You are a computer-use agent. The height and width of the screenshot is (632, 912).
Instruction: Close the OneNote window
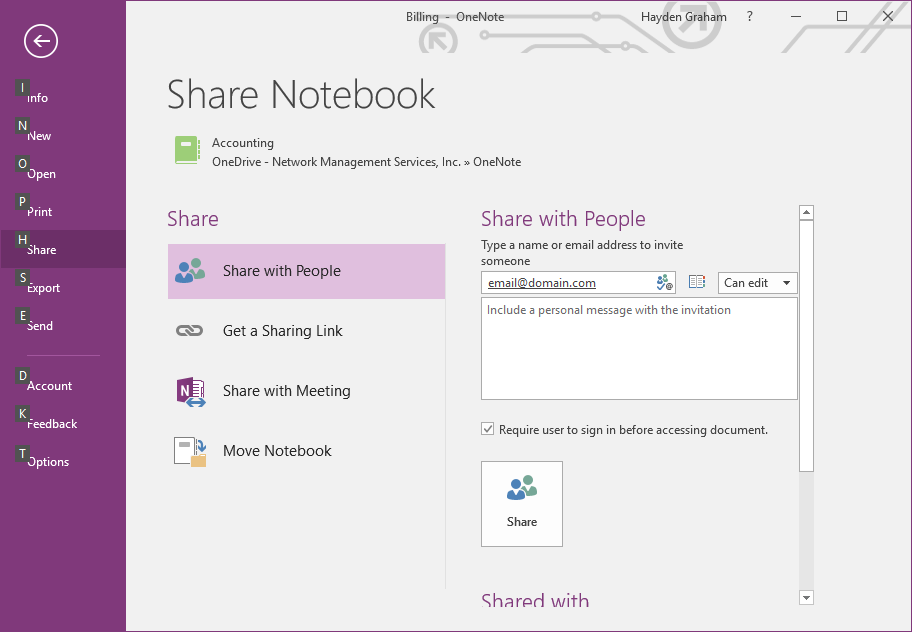tap(888, 16)
